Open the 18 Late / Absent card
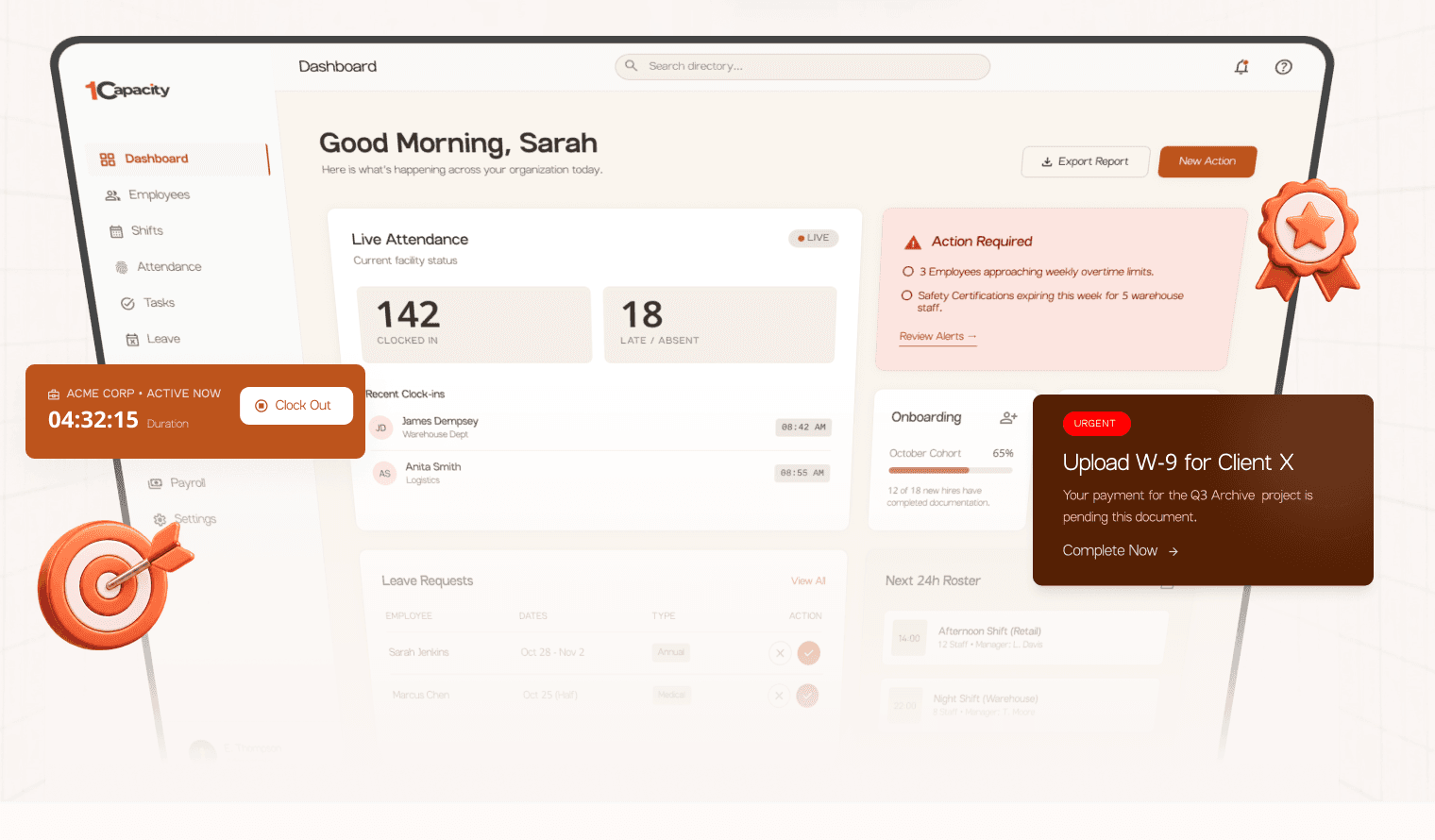This screenshot has width=1435, height=840. pyautogui.click(x=719, y=325)
